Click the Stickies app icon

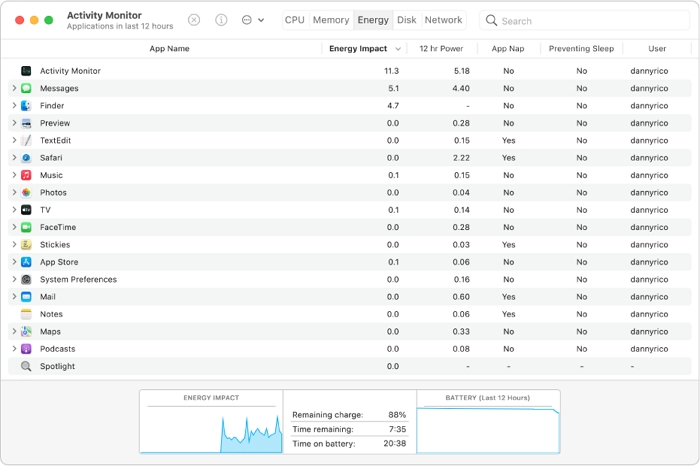click(26, 245)
